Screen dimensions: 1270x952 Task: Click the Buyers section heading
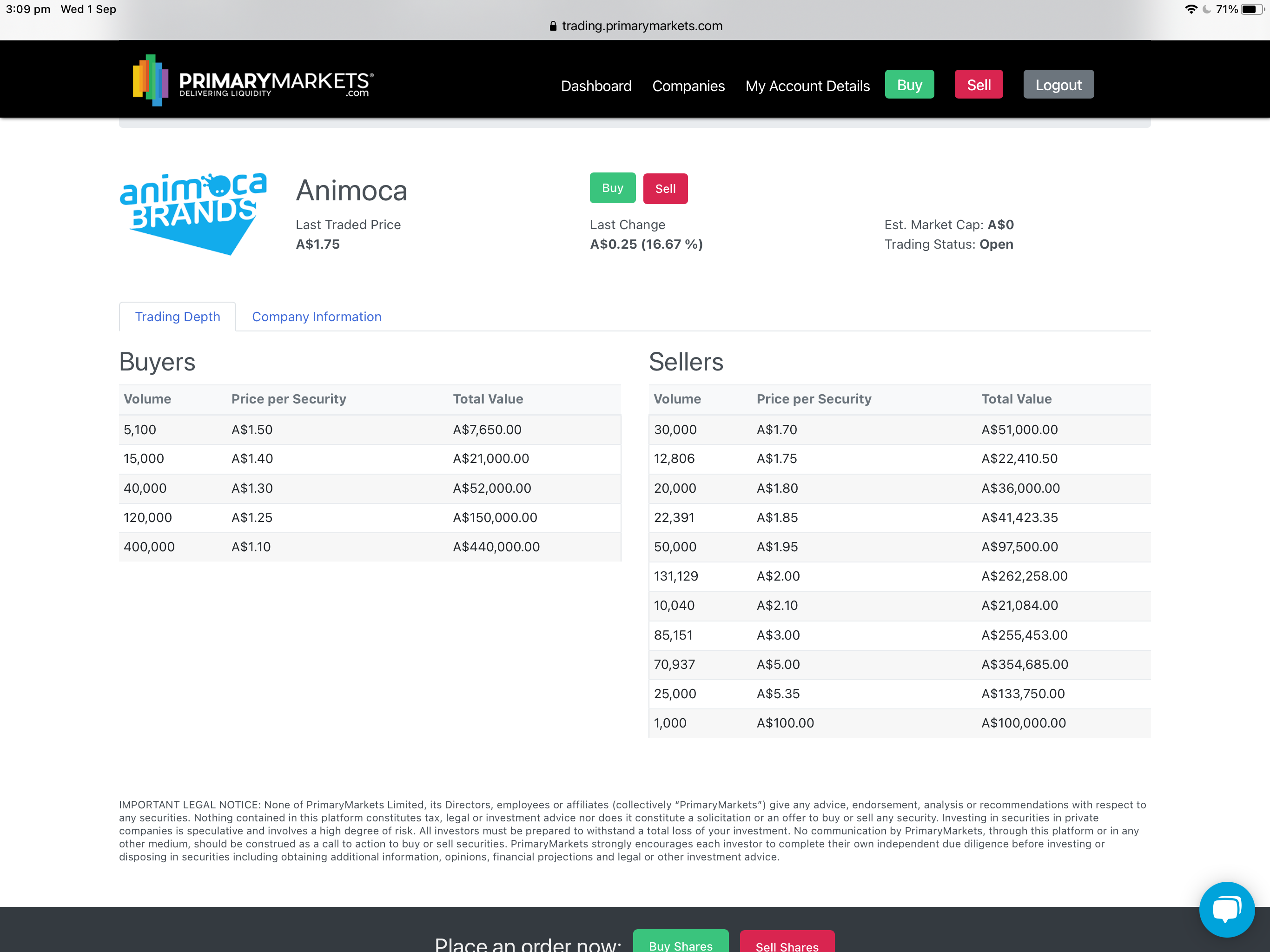pos(157,362)
